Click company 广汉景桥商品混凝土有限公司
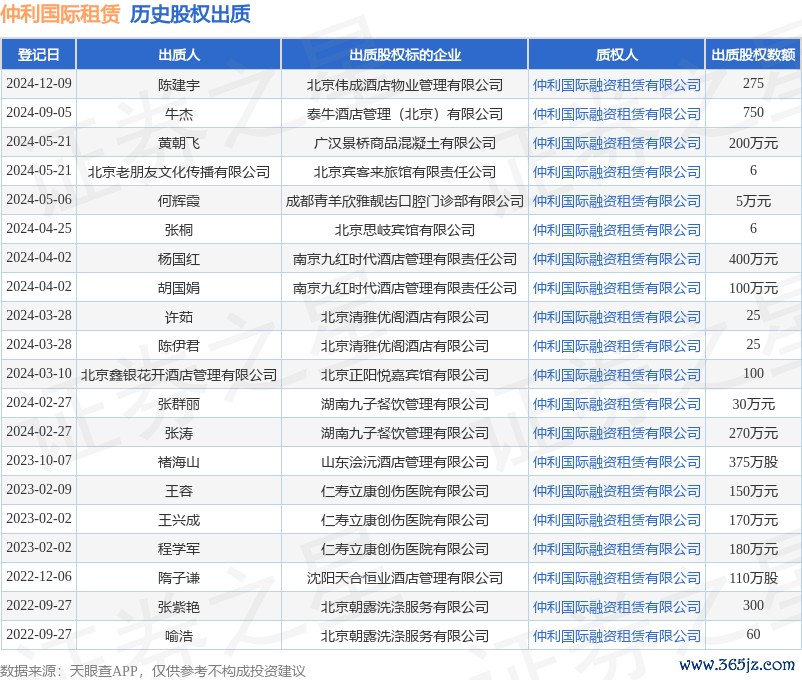Screen dimensions: 802x680 [405, 143]
